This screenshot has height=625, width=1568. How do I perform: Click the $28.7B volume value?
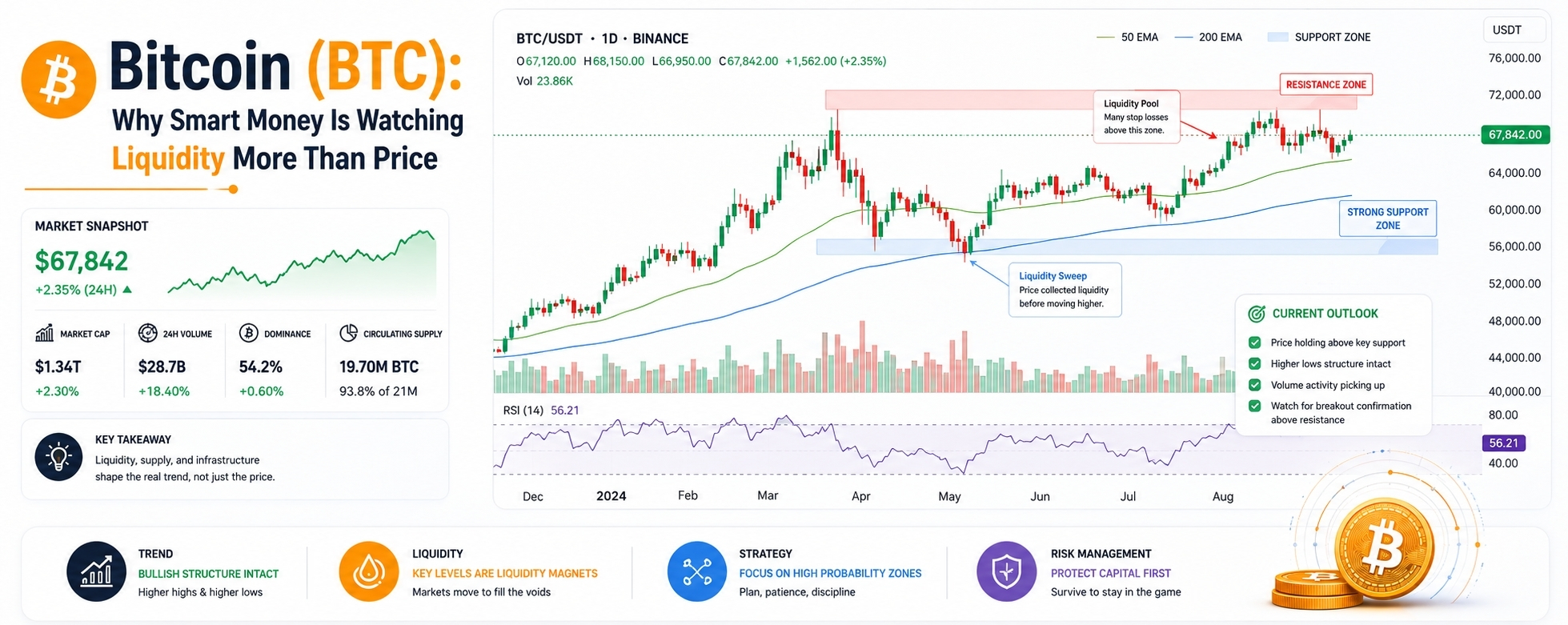pyautogui.click(x=162, y=367)
